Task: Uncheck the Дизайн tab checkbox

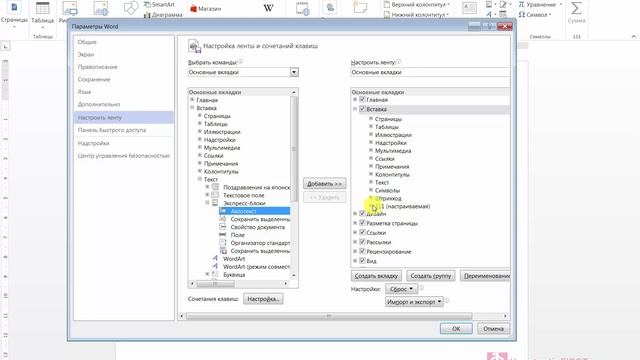Action: tap(362, 213)
